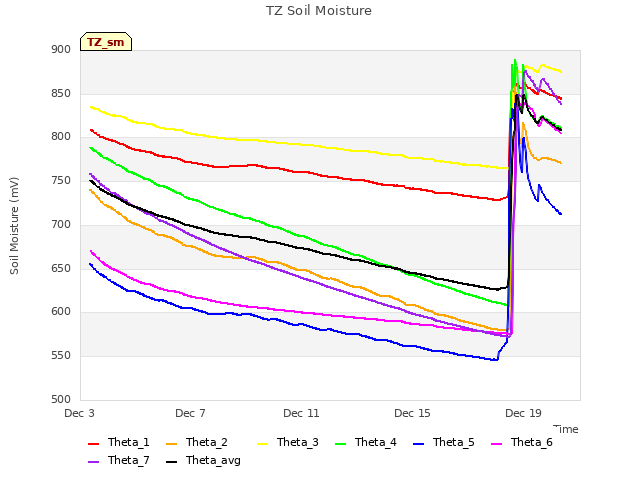The height and width of the screenshot is (480, 640).
Task: Click the Time axis label
Action: (x=566, y=429)
